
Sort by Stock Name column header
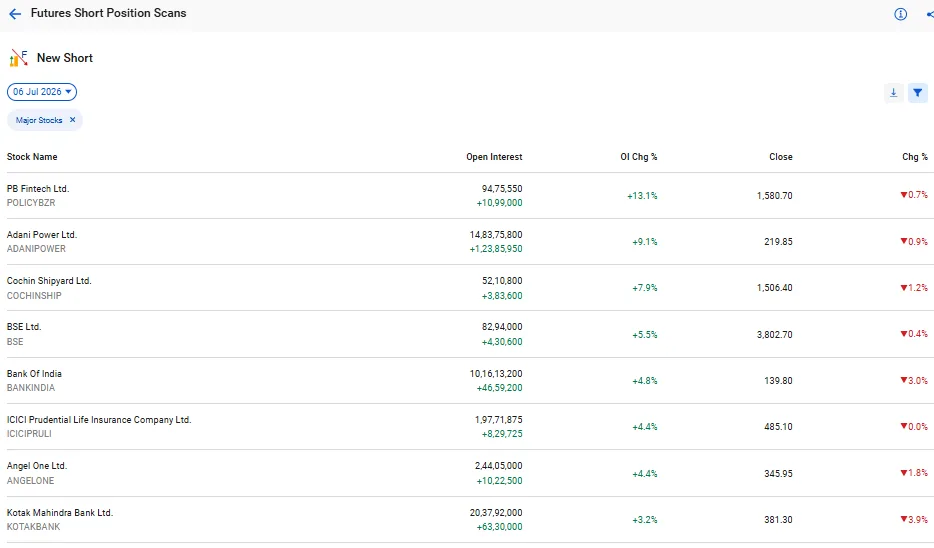coord(32,157)
